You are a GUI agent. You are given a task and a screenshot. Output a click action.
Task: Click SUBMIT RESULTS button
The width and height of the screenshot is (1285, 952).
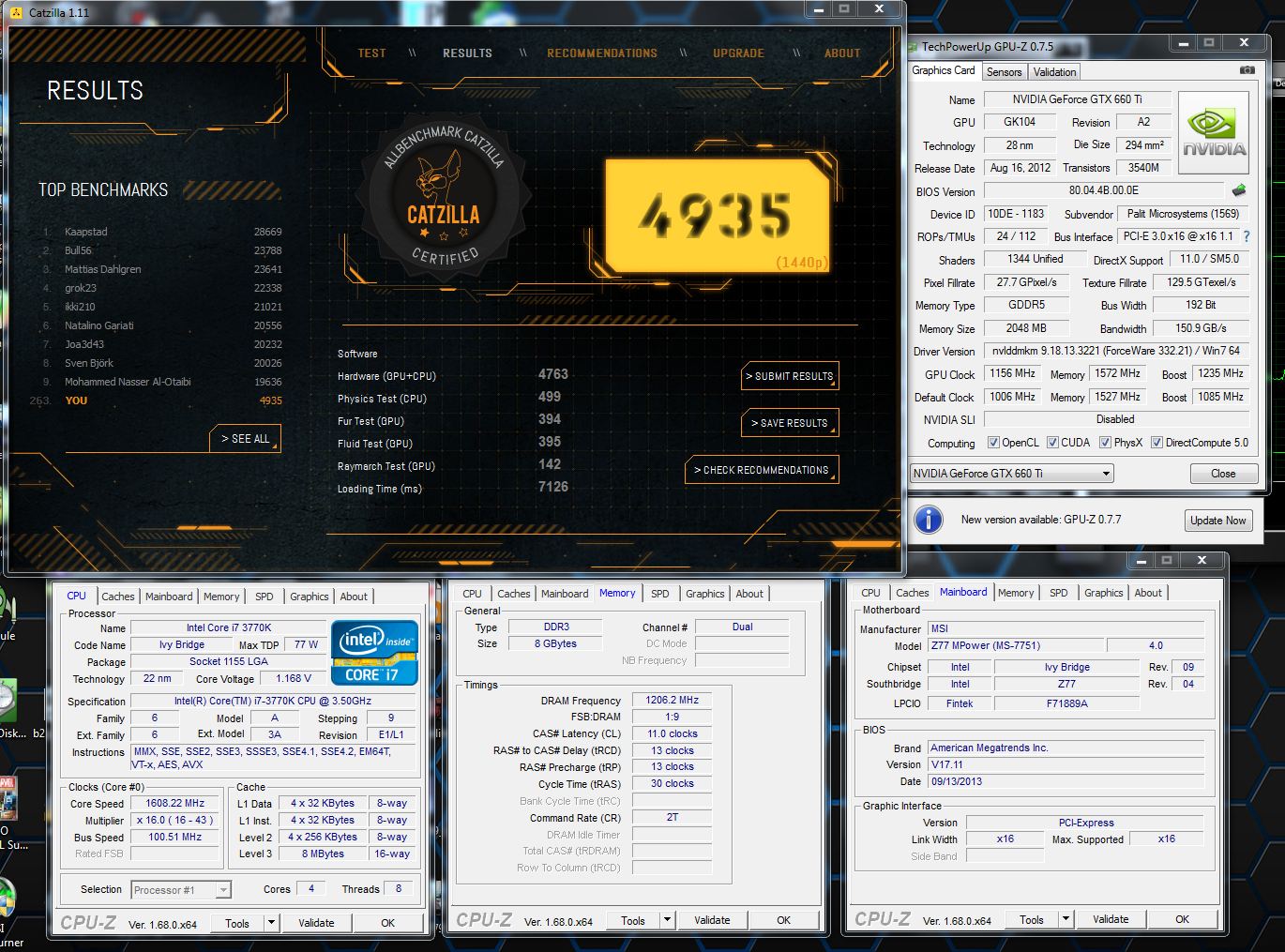pyautogui.click(x=790, y=376)
